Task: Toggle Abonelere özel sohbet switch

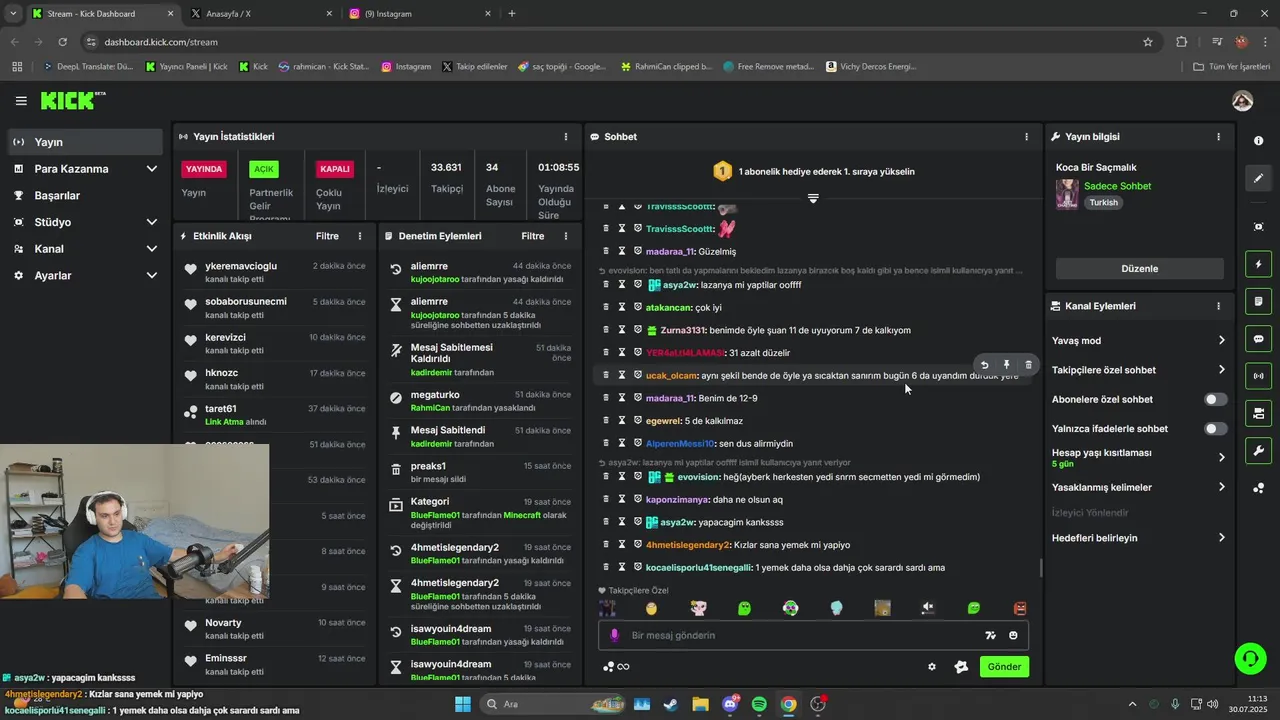Action: click(x=1215, y=399)
